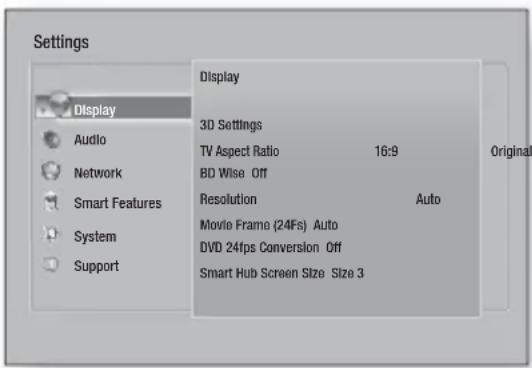The height and width of the screenshot is (368, 532).
Task: Click the Display panel heading
Action: [220, 77]
